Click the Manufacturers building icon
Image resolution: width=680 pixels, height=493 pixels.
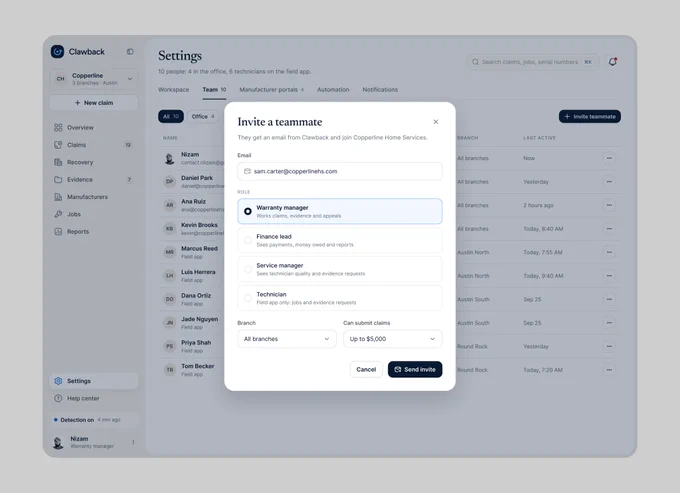tap(58, 197)
